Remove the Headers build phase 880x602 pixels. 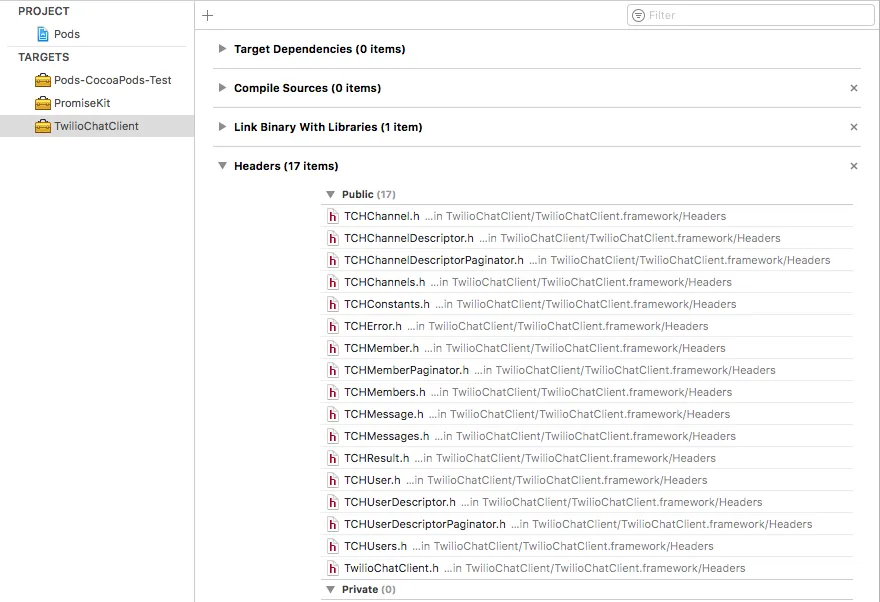click(x=854, y=166)
